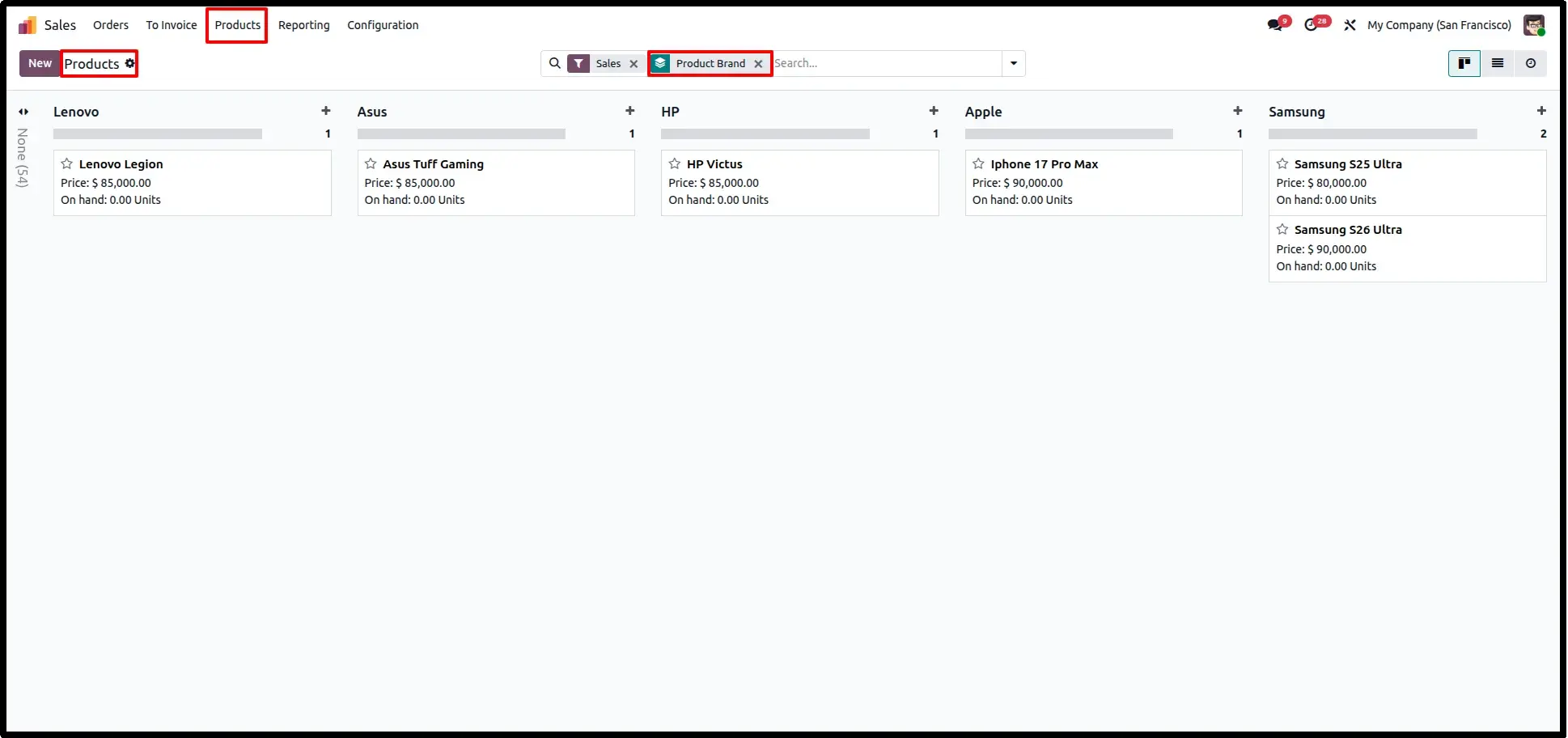1568x738 pixels.
Task: Expand the search options dropdown arrow
Action: 1014,63
